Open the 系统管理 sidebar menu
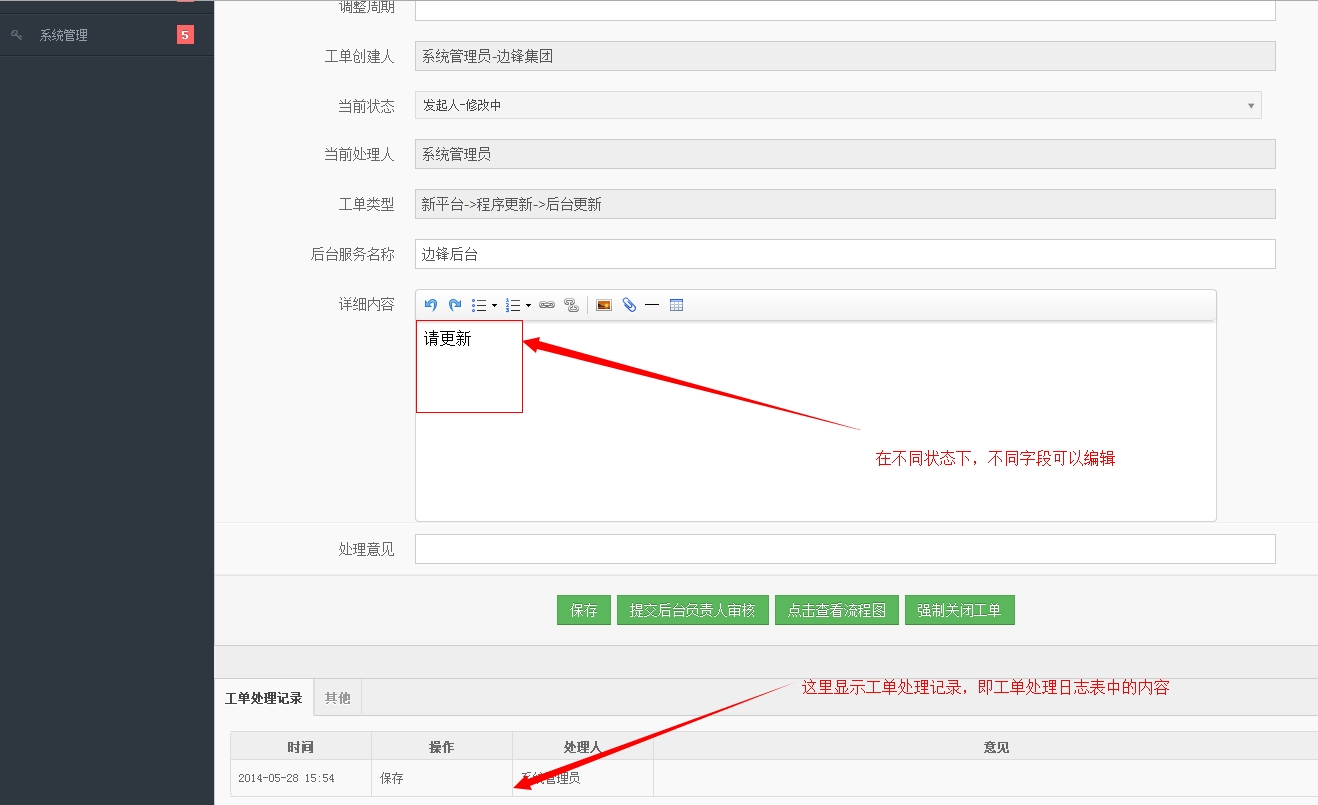Image resolution: width=1318 pixels, height=805 pixels. click(63, 33)
